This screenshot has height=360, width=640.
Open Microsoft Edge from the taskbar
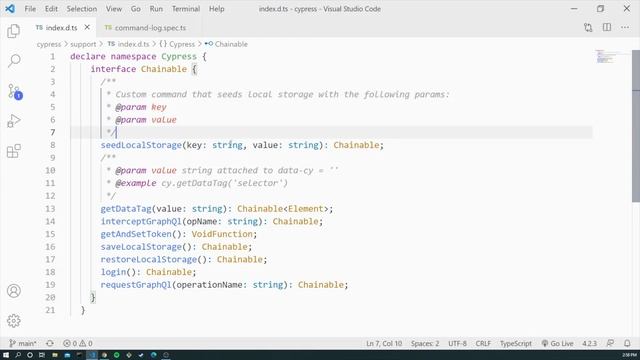[x=154, y=355]
